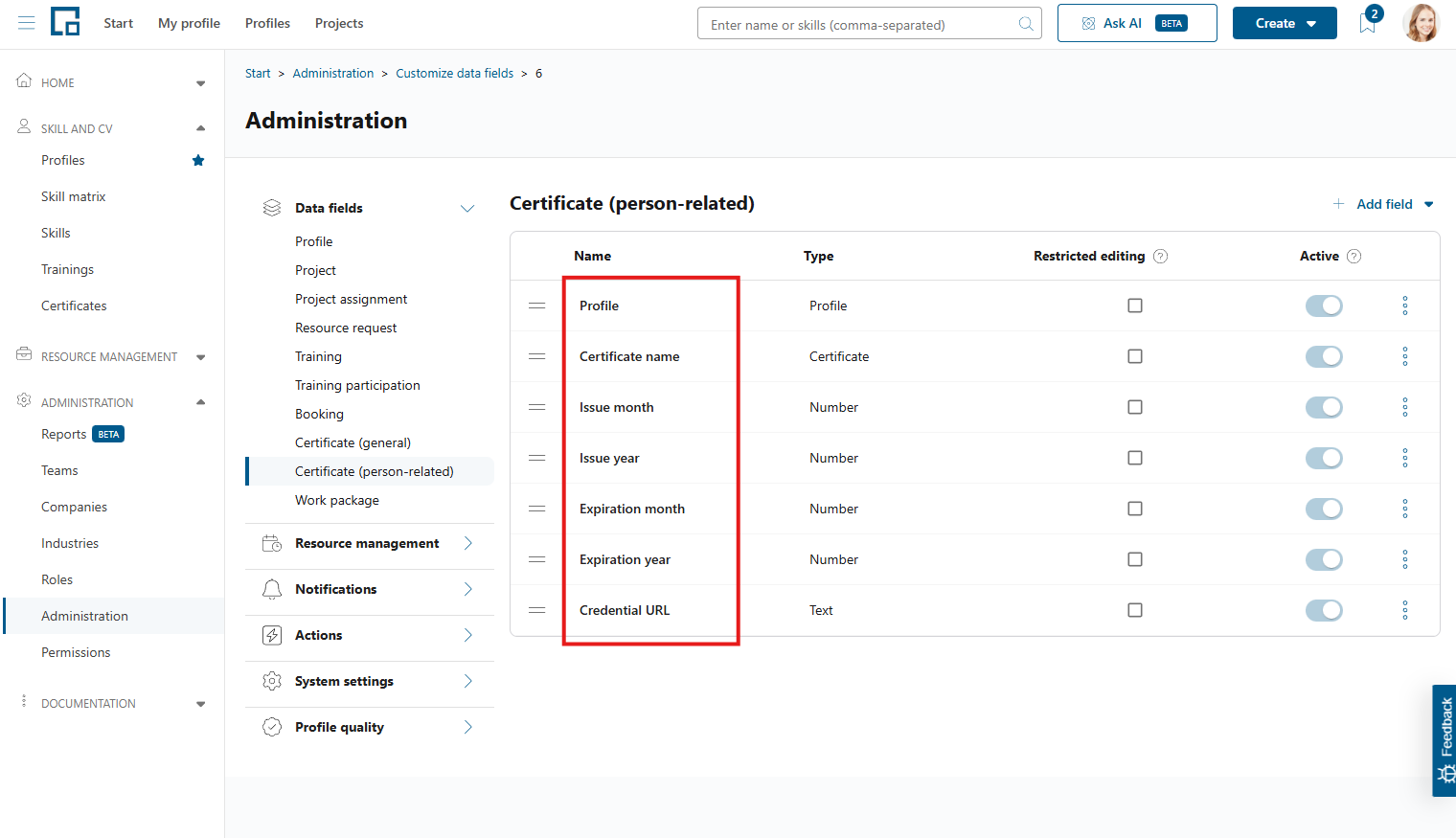Click the Ask AI button
Image resolution: width=1456 pixels, height=838 pixels.
pyautogui.click(x=1137, y=23)
